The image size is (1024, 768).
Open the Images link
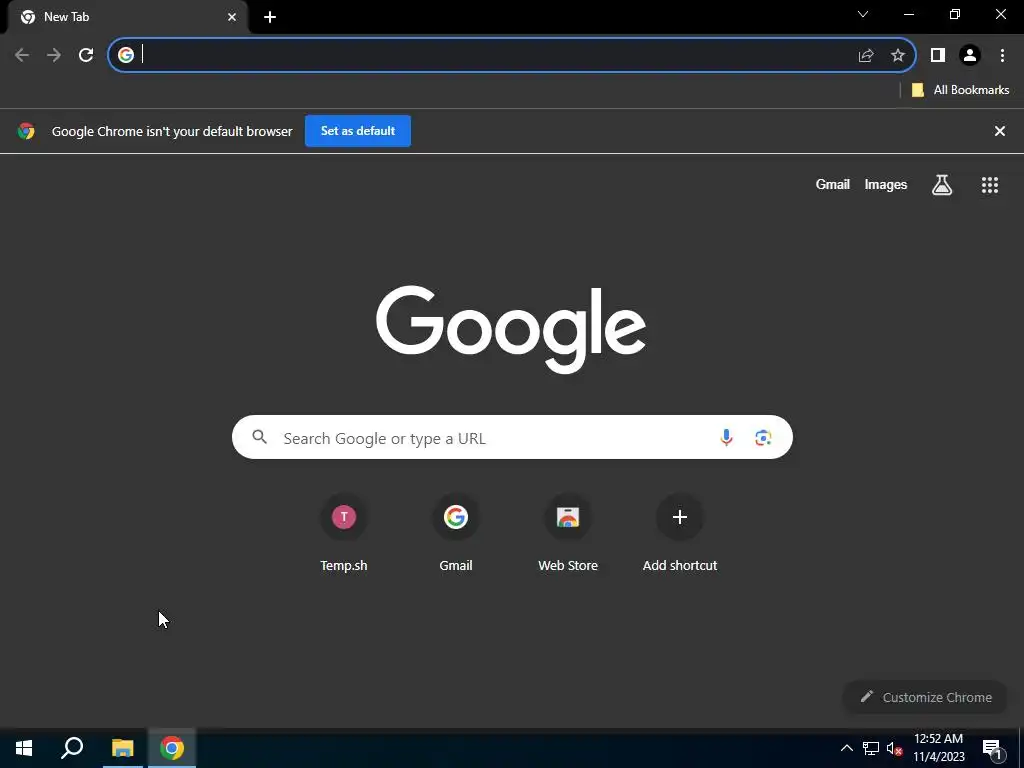coord(886,185)
